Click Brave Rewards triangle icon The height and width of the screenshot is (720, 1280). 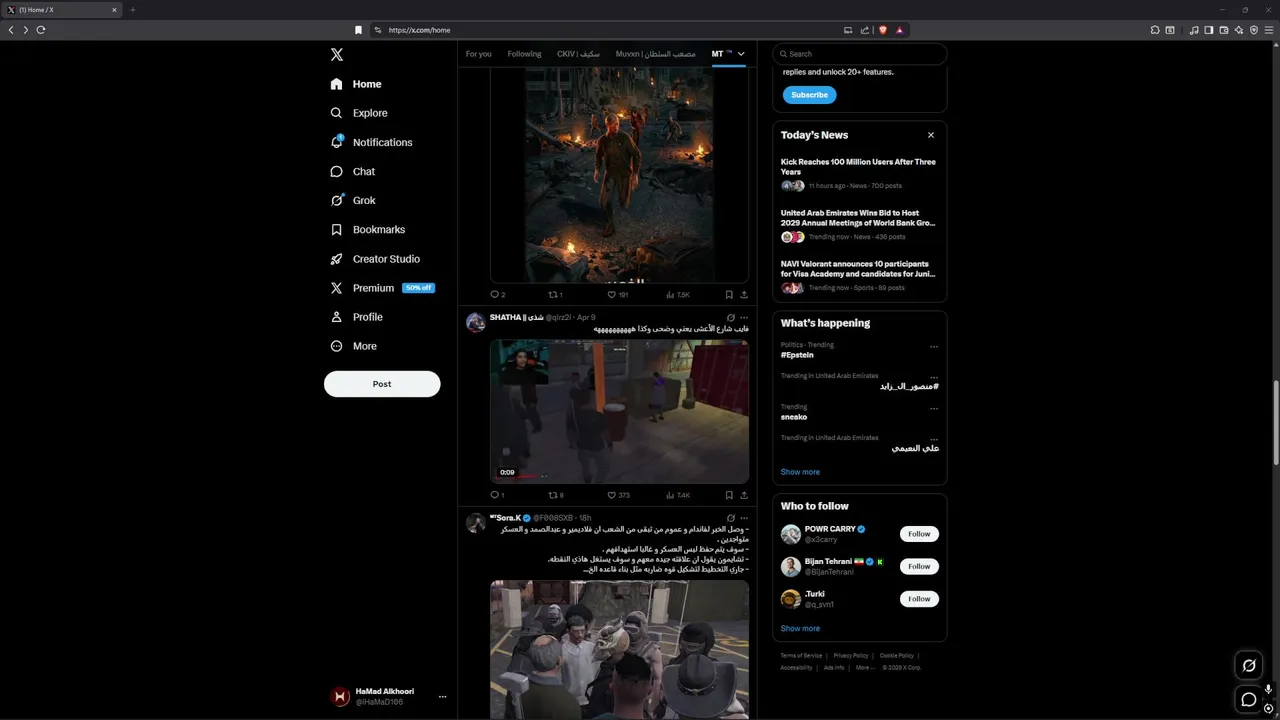900,30
